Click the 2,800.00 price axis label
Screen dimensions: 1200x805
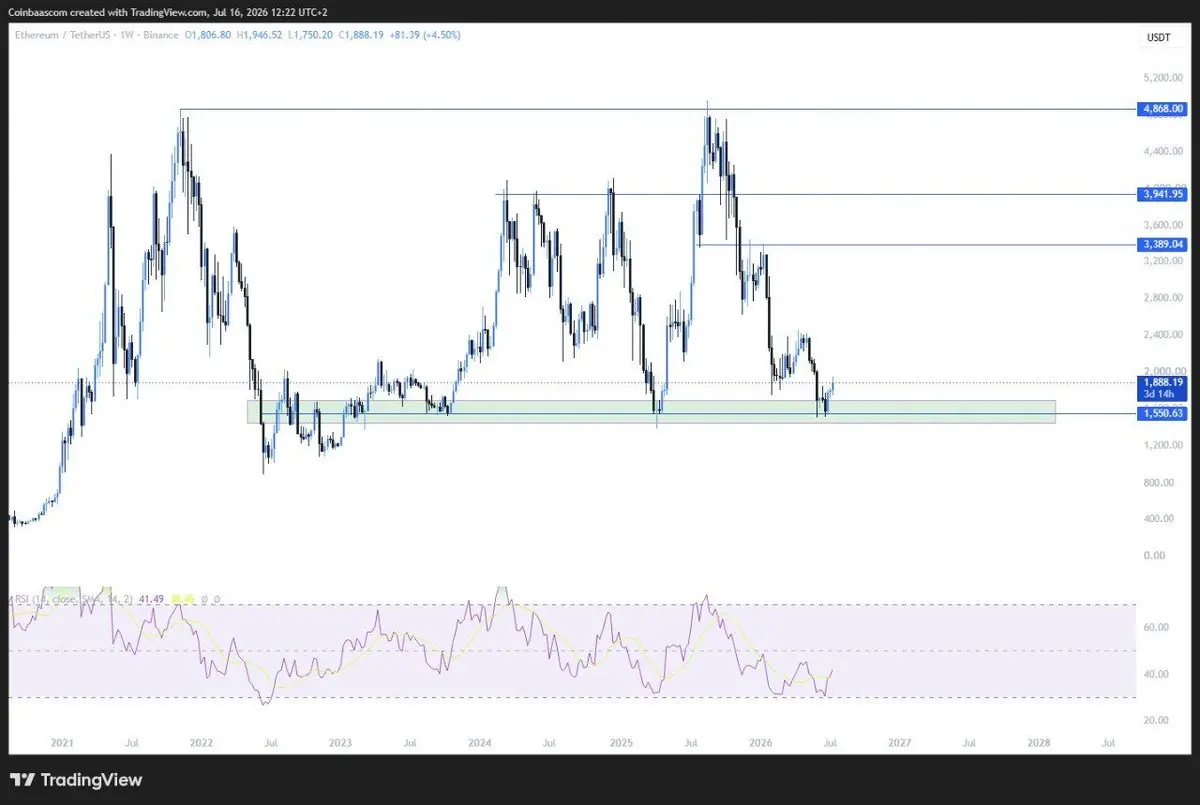click(x=1165, y=298)
